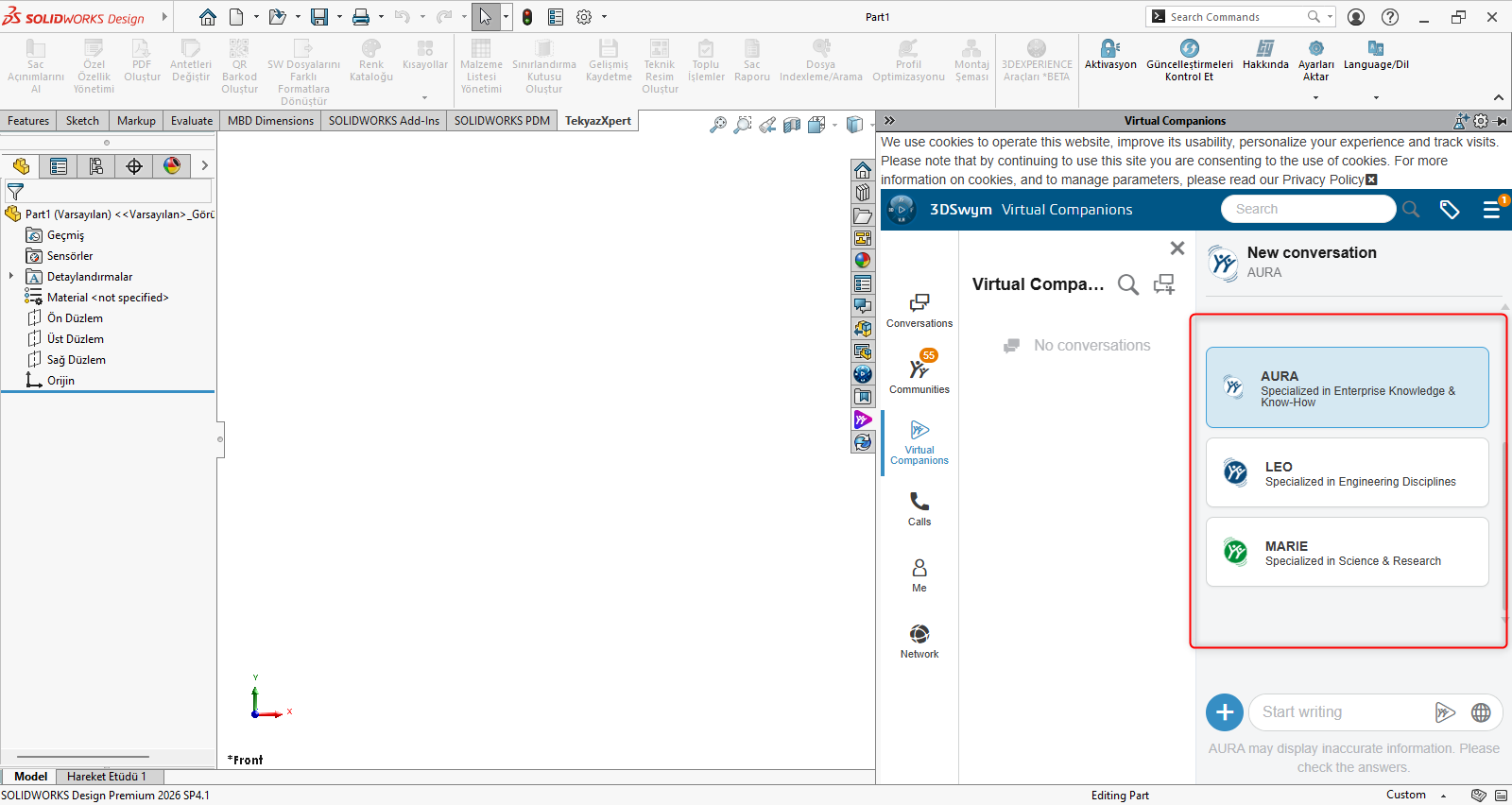Open the DimXpertManager tab icon

(134, 166)
